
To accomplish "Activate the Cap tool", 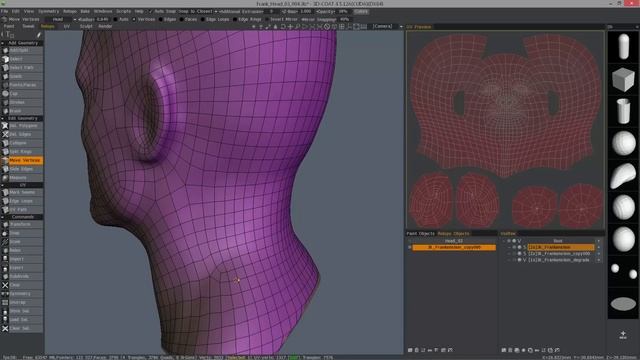I will coord(22,93).
